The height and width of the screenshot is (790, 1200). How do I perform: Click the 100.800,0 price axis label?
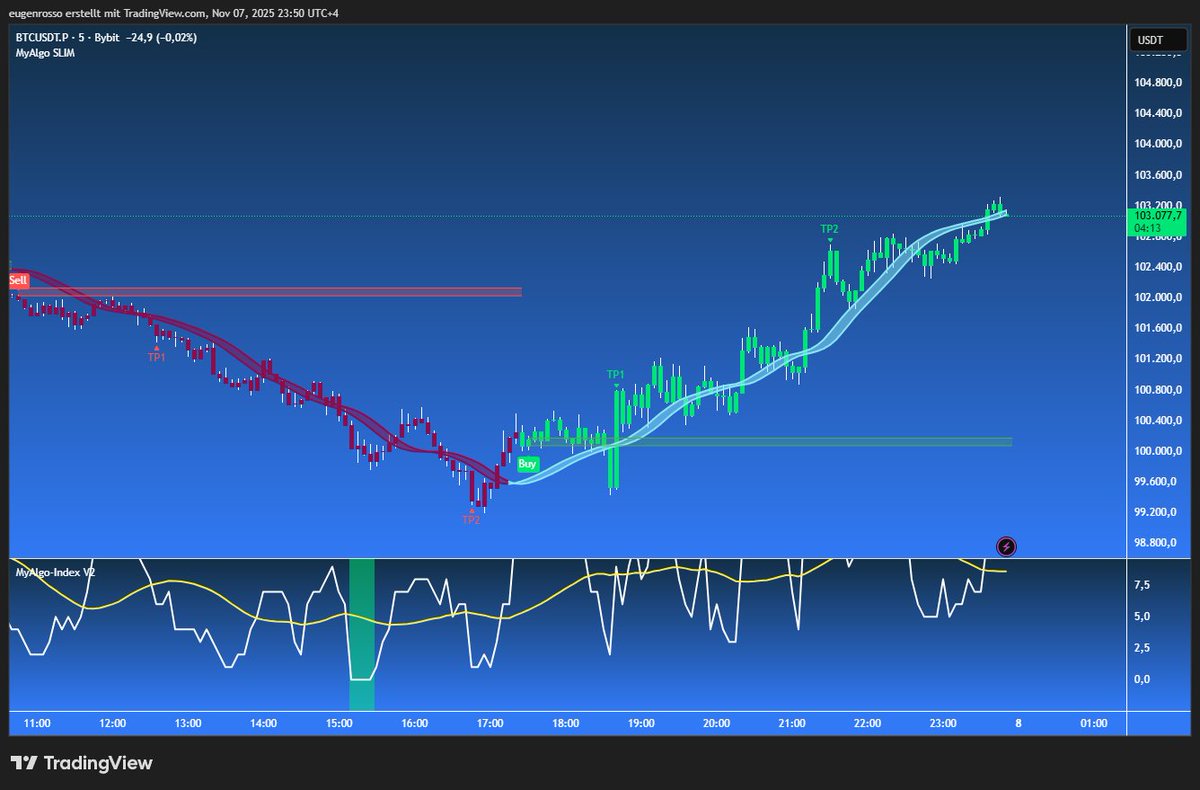[1157, 390]
